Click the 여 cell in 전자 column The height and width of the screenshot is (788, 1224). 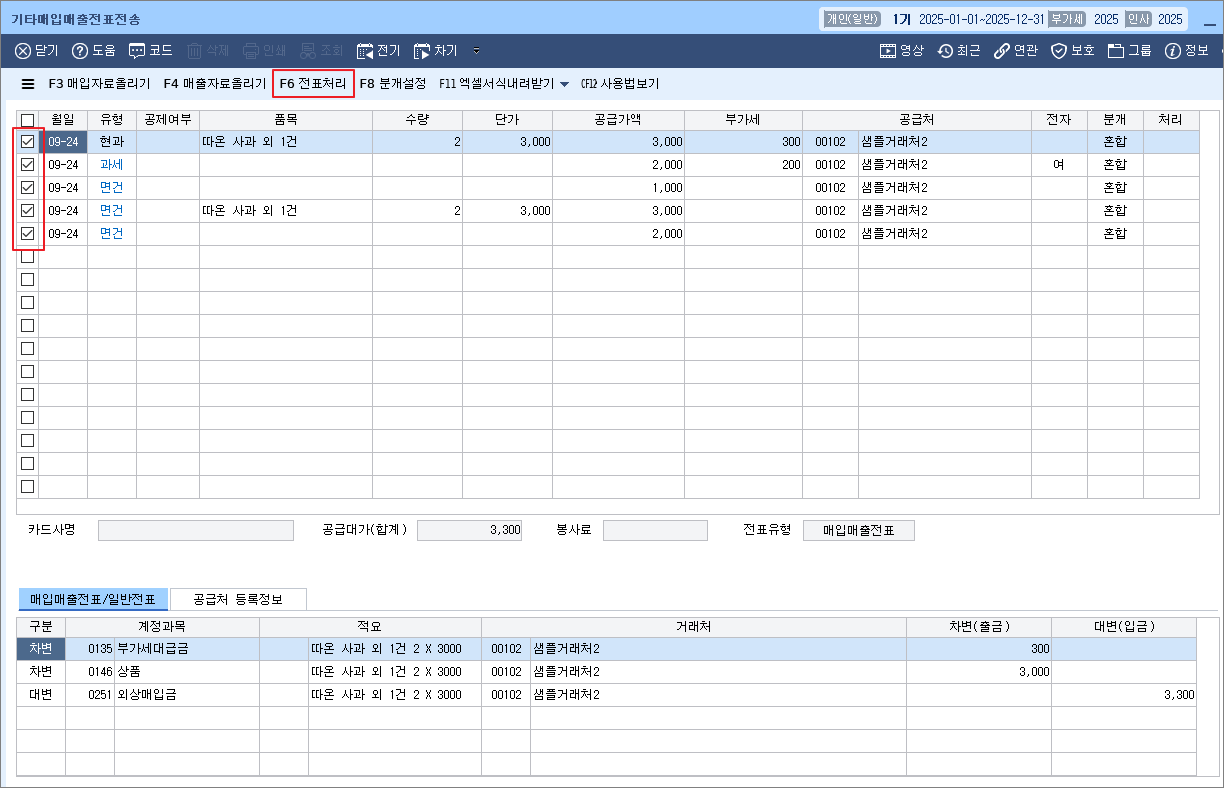click(1058, 165)
